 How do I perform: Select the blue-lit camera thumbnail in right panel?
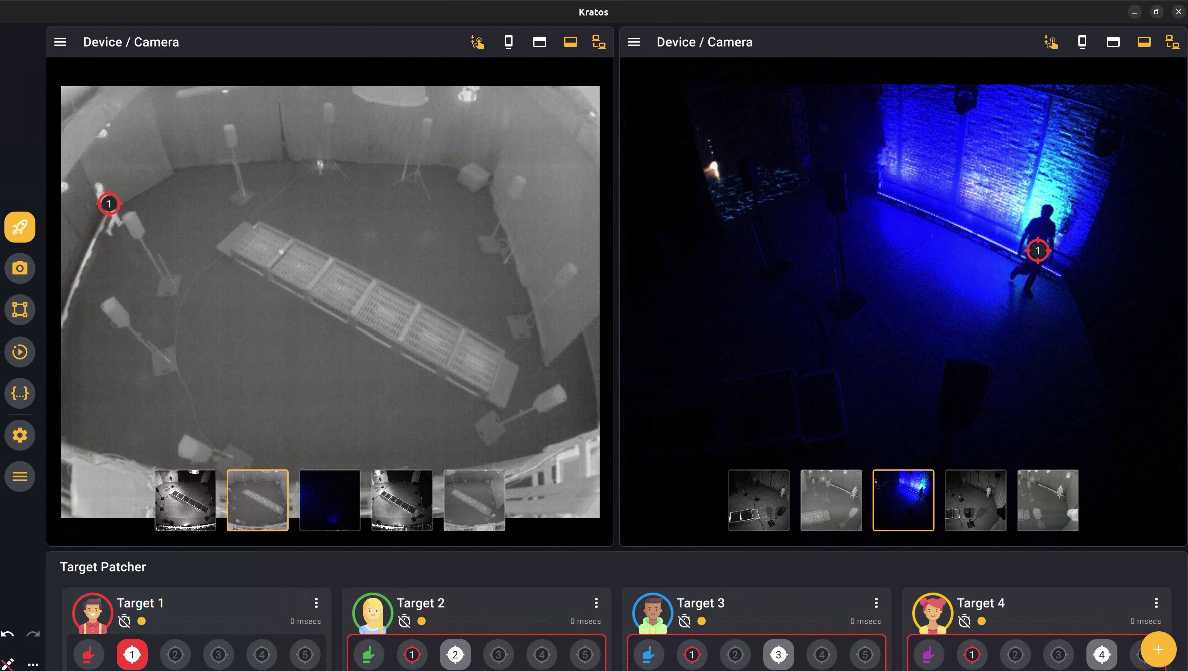pyautogui.click(x=903, y=500)
